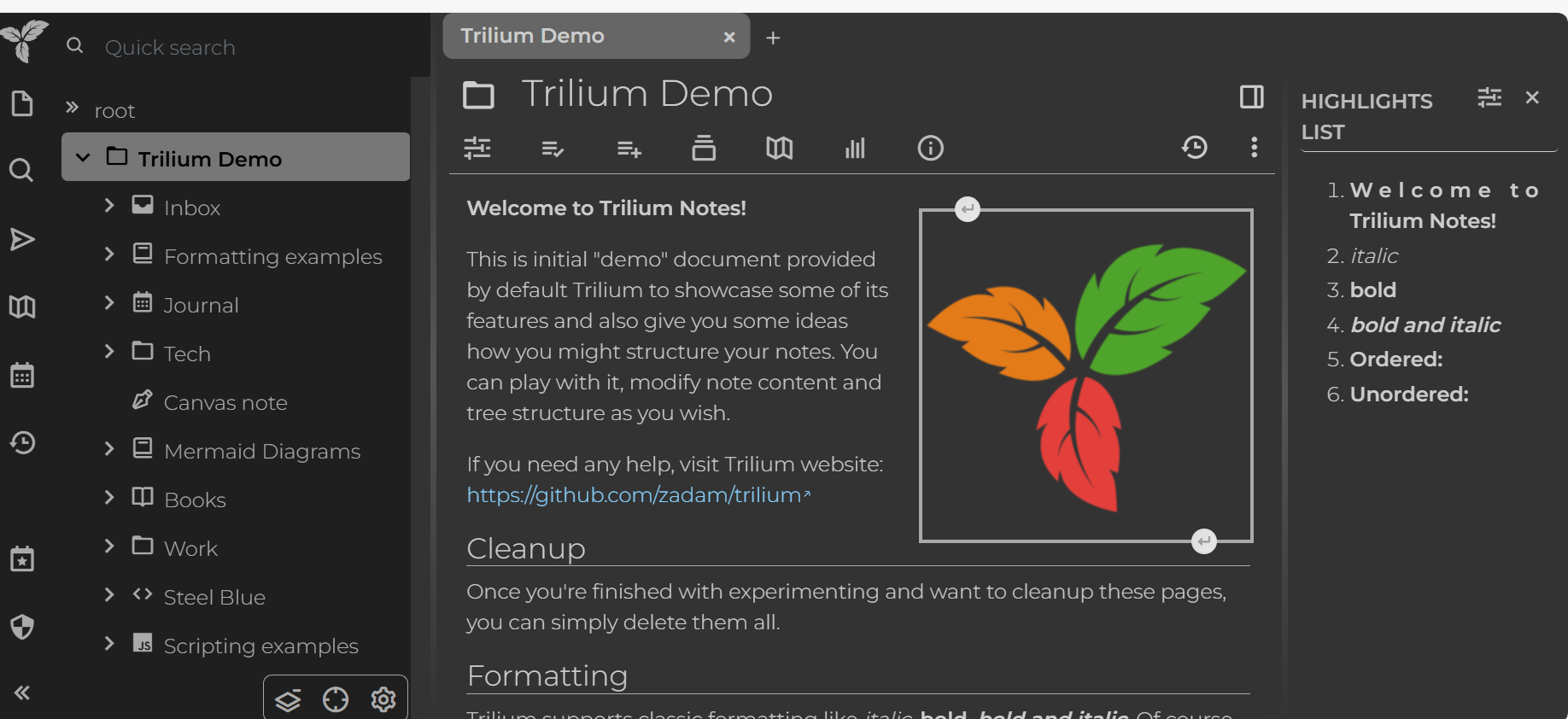Expand the Mermaid Diagrams tree node
Image resolution: width=1568 pixels, height=719 pixels.
click(x=108, y=448)
